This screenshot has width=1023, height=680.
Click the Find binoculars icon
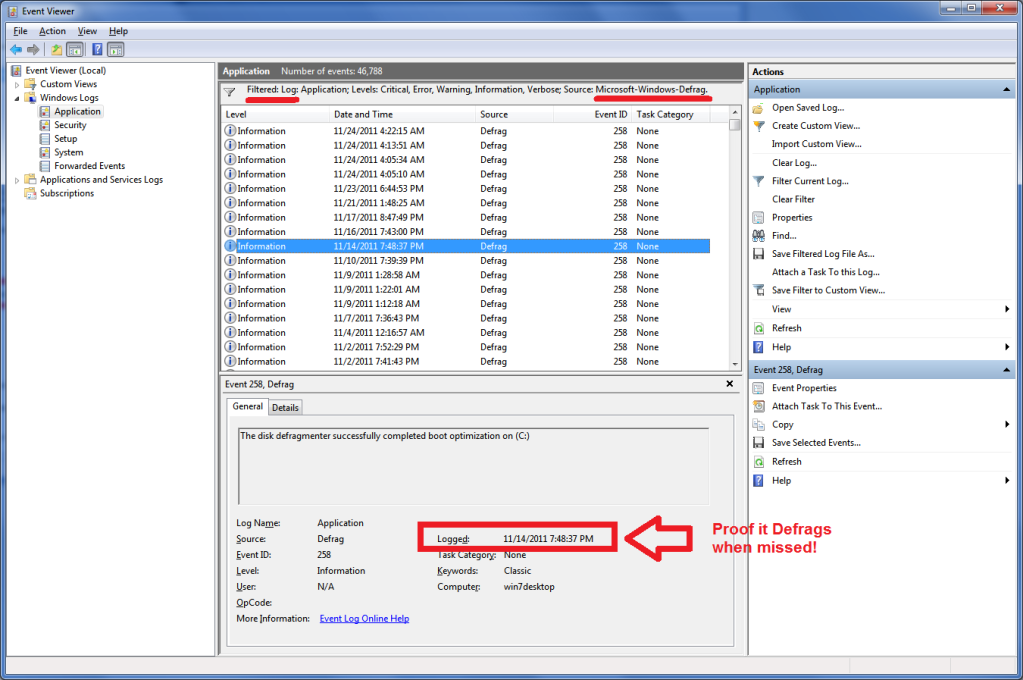(758, 236)
